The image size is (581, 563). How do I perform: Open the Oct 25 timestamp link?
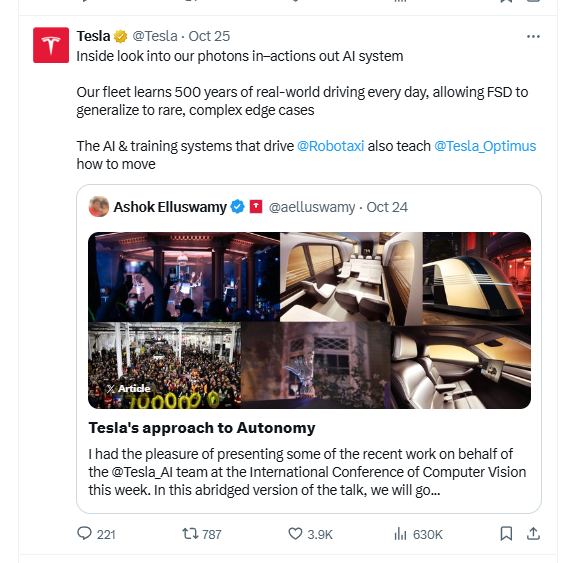(209, 36)
